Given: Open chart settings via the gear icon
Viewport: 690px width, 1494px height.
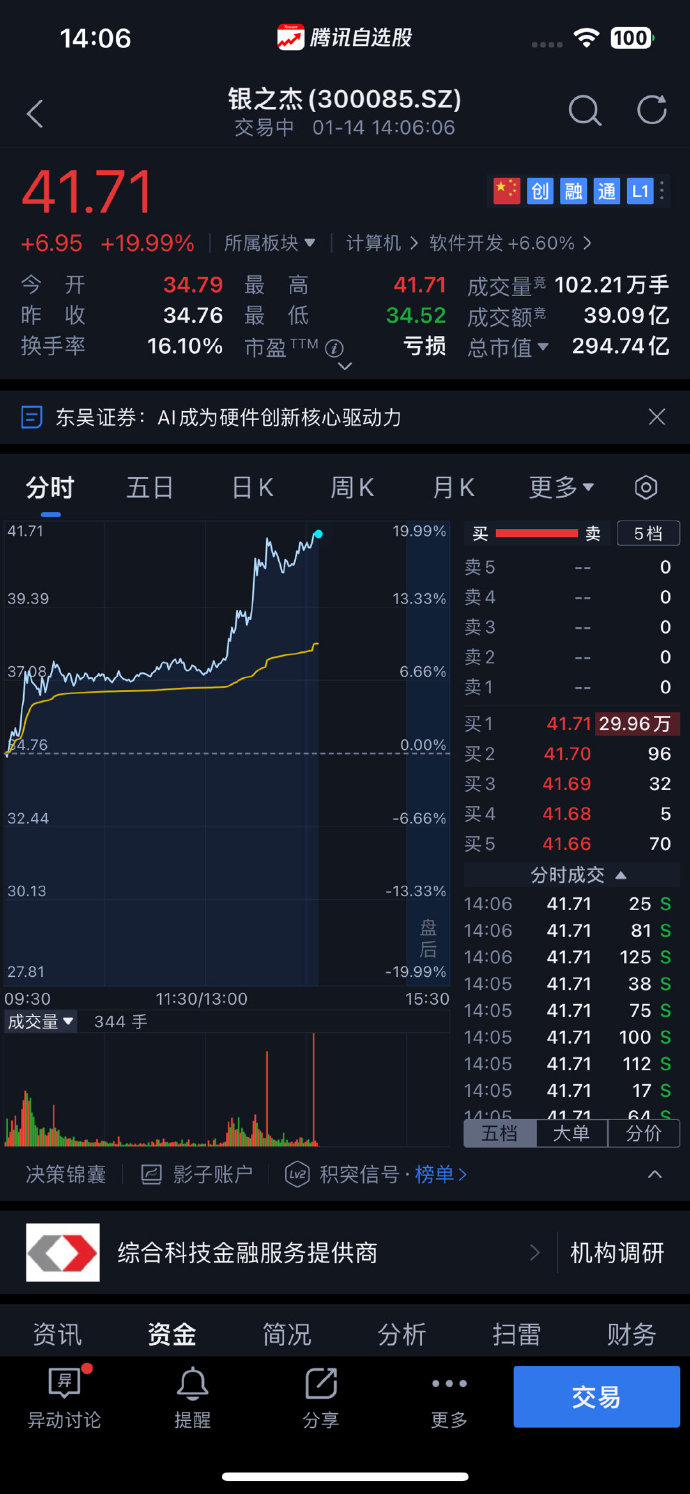Looking at the screenshot, I should pyautogui.click(x=645, y=487).
